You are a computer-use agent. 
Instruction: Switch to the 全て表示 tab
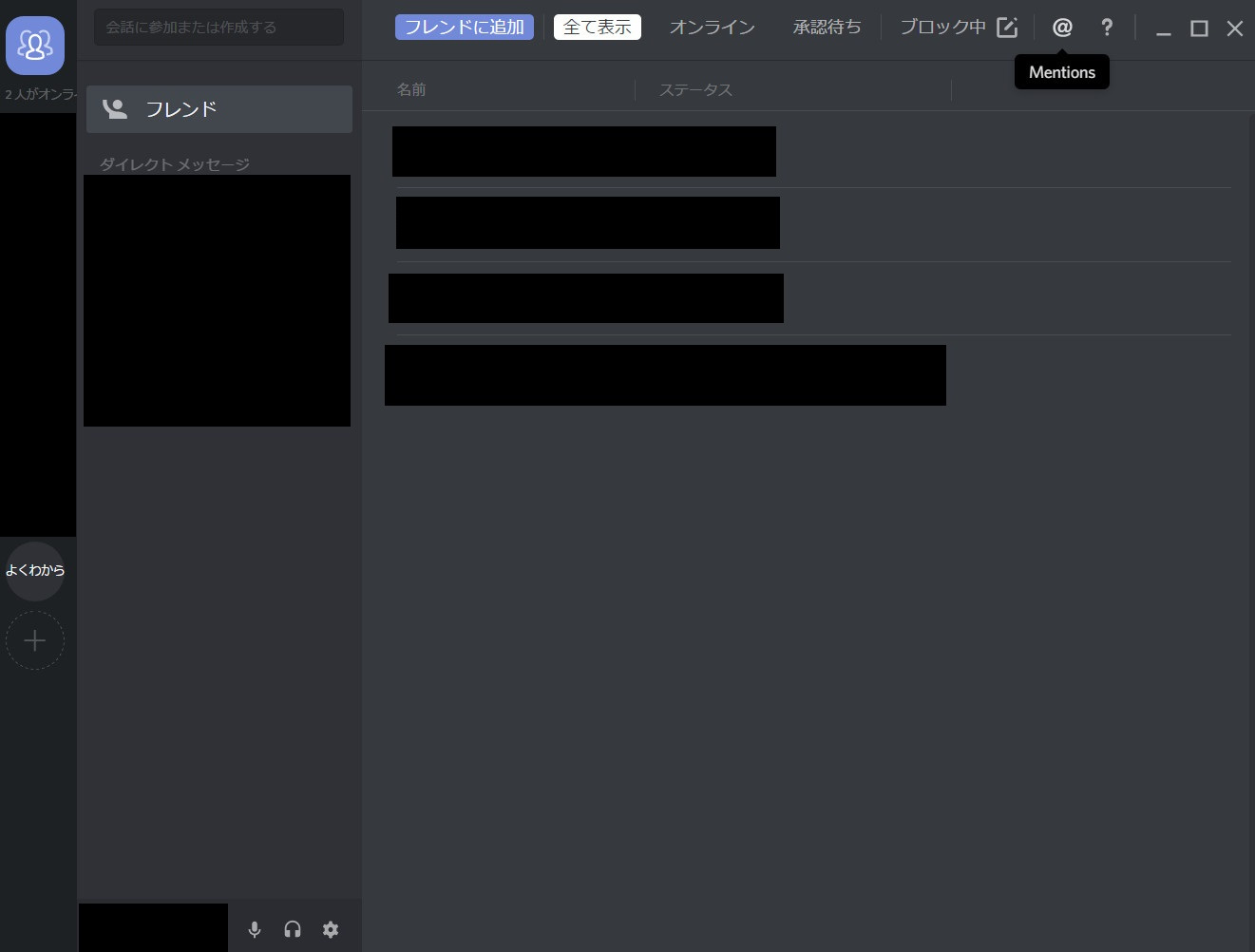[597, 27]
